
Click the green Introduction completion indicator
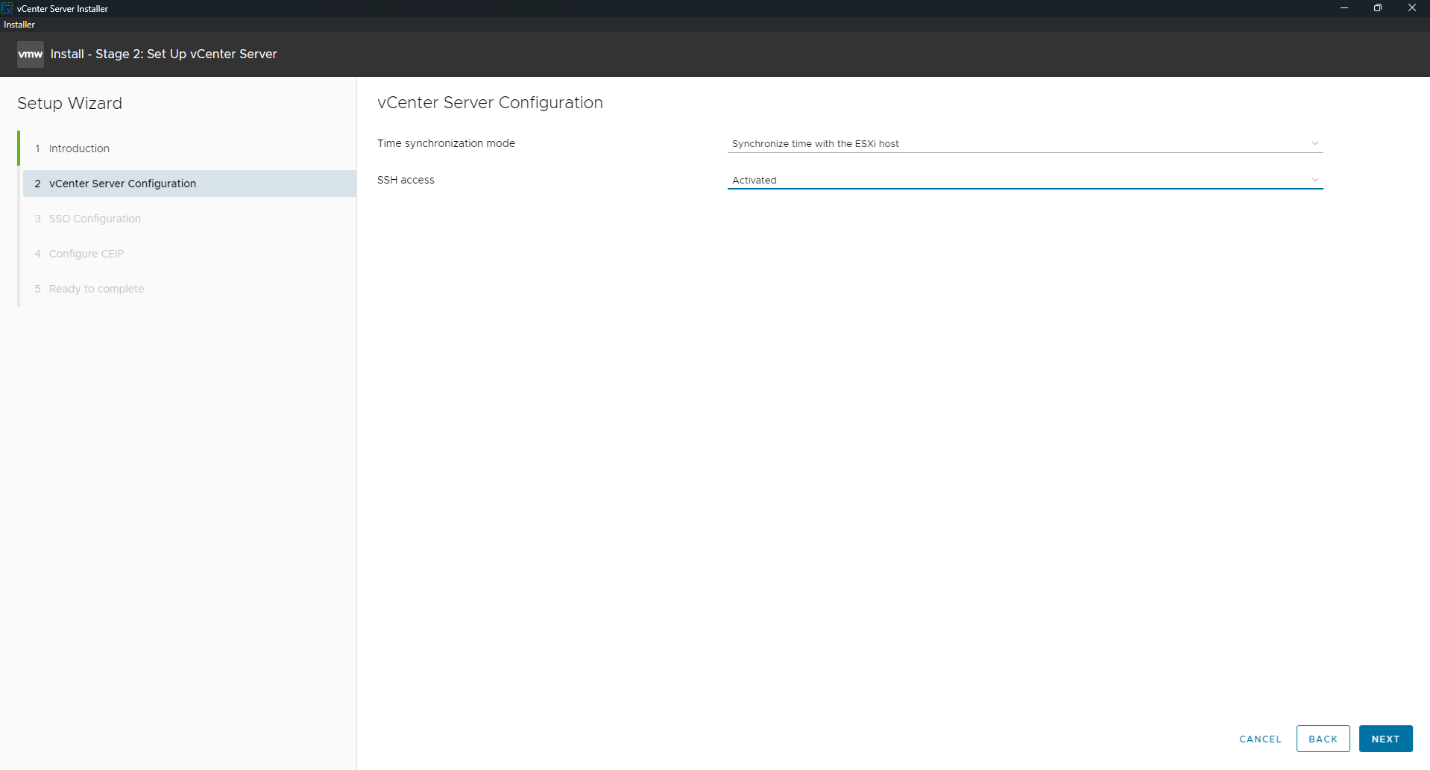click(19, 148)
